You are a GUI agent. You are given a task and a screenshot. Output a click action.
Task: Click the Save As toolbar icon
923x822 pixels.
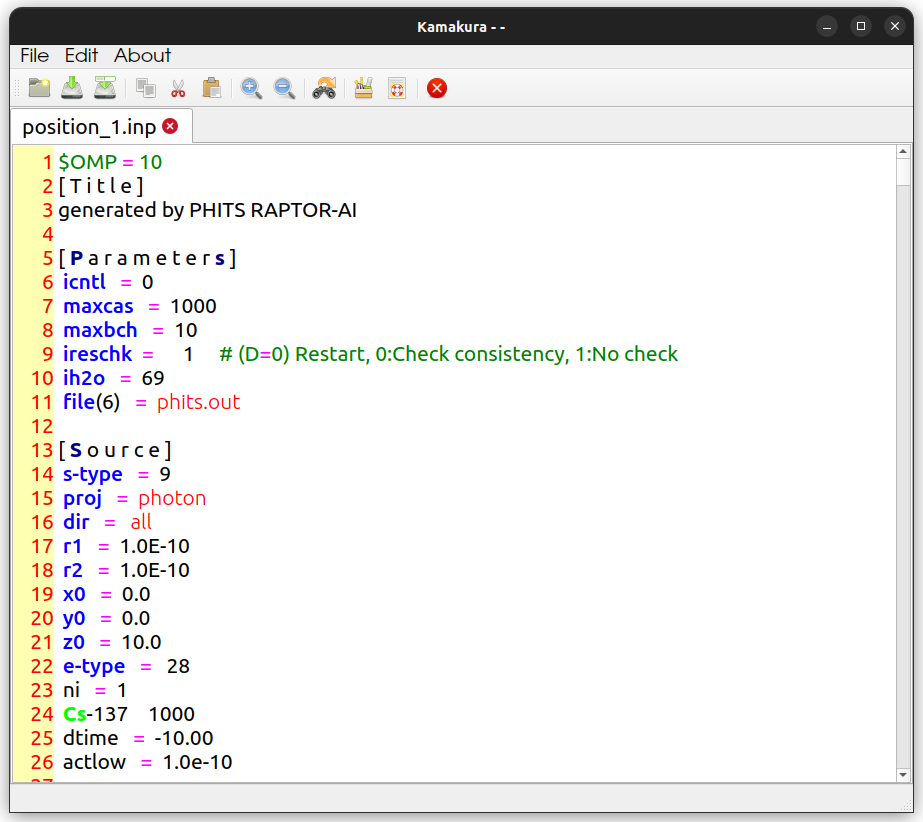pyautogui.click(x=105, y=88)
